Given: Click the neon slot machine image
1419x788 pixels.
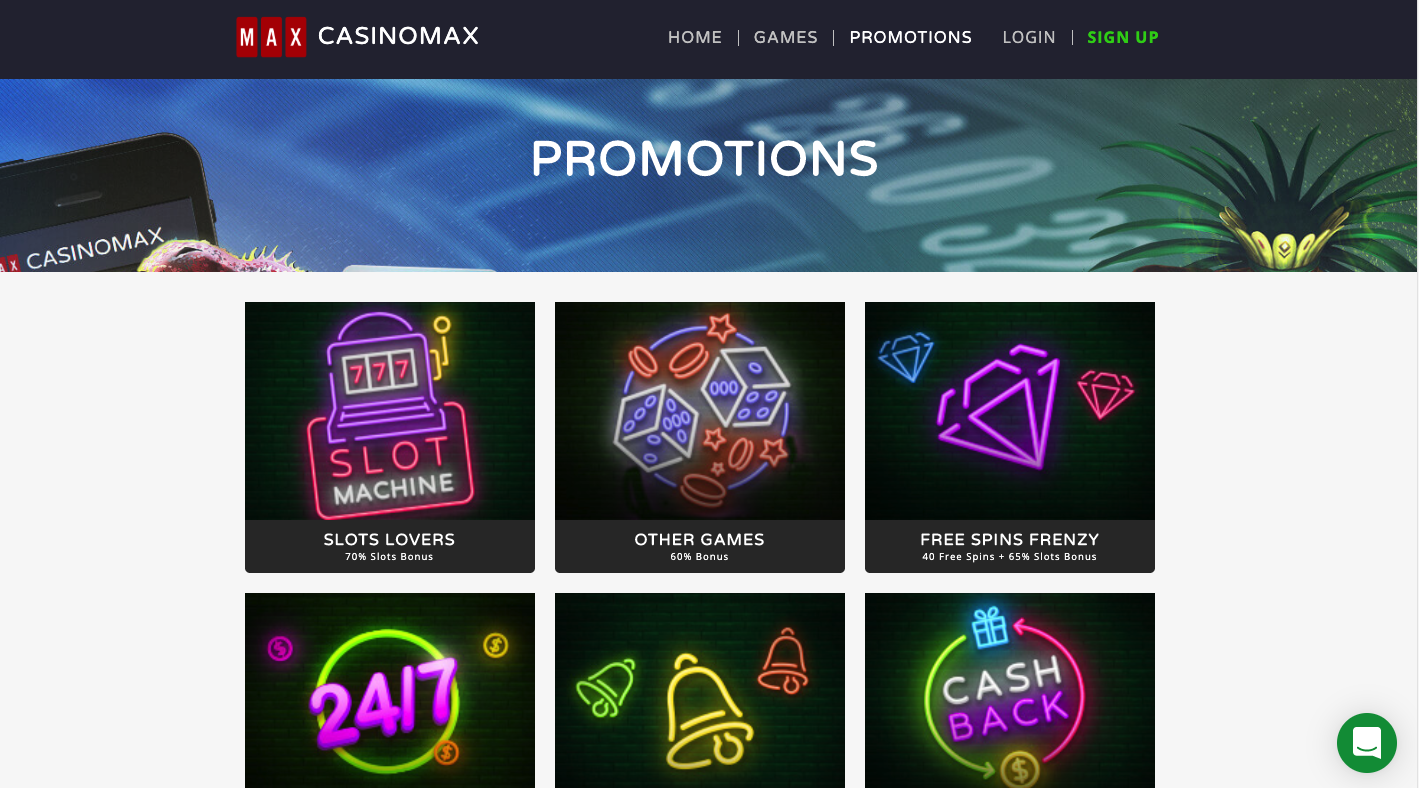Looking at the screenshot, I should 390,411.
